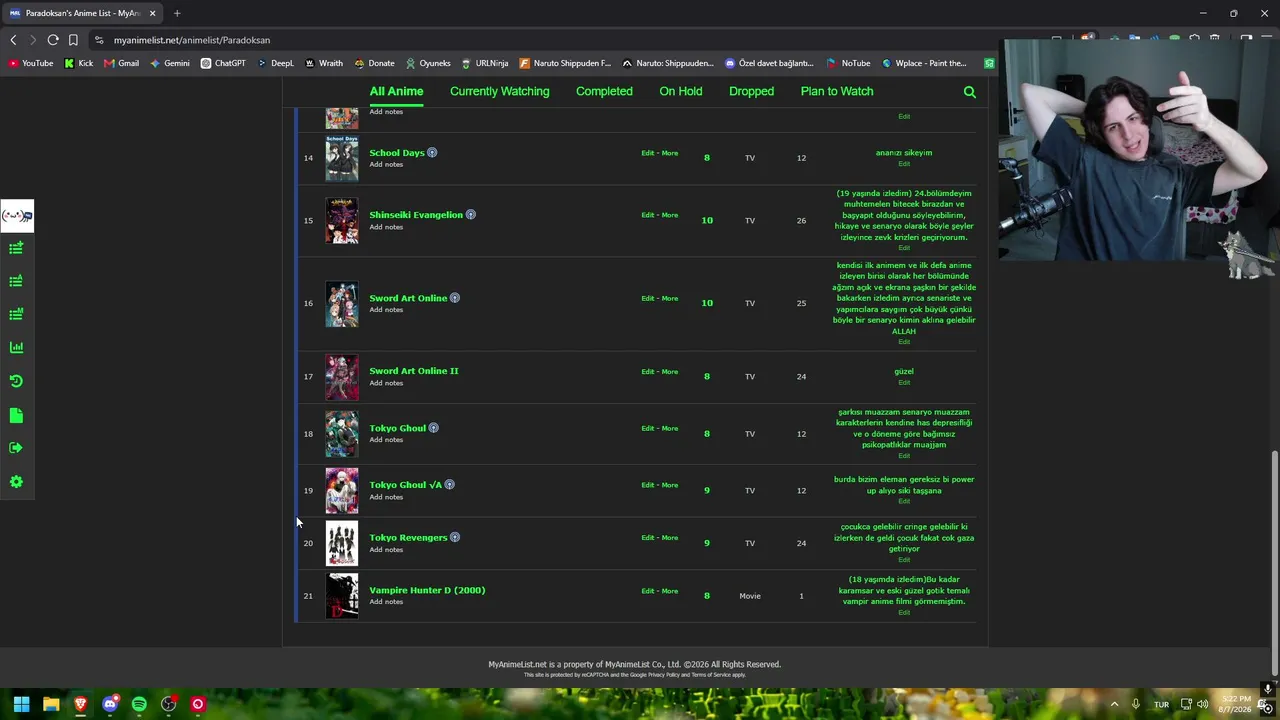
Task: Click the score 10 for Shinseiki Evangelion
Action: coord(707,220)
